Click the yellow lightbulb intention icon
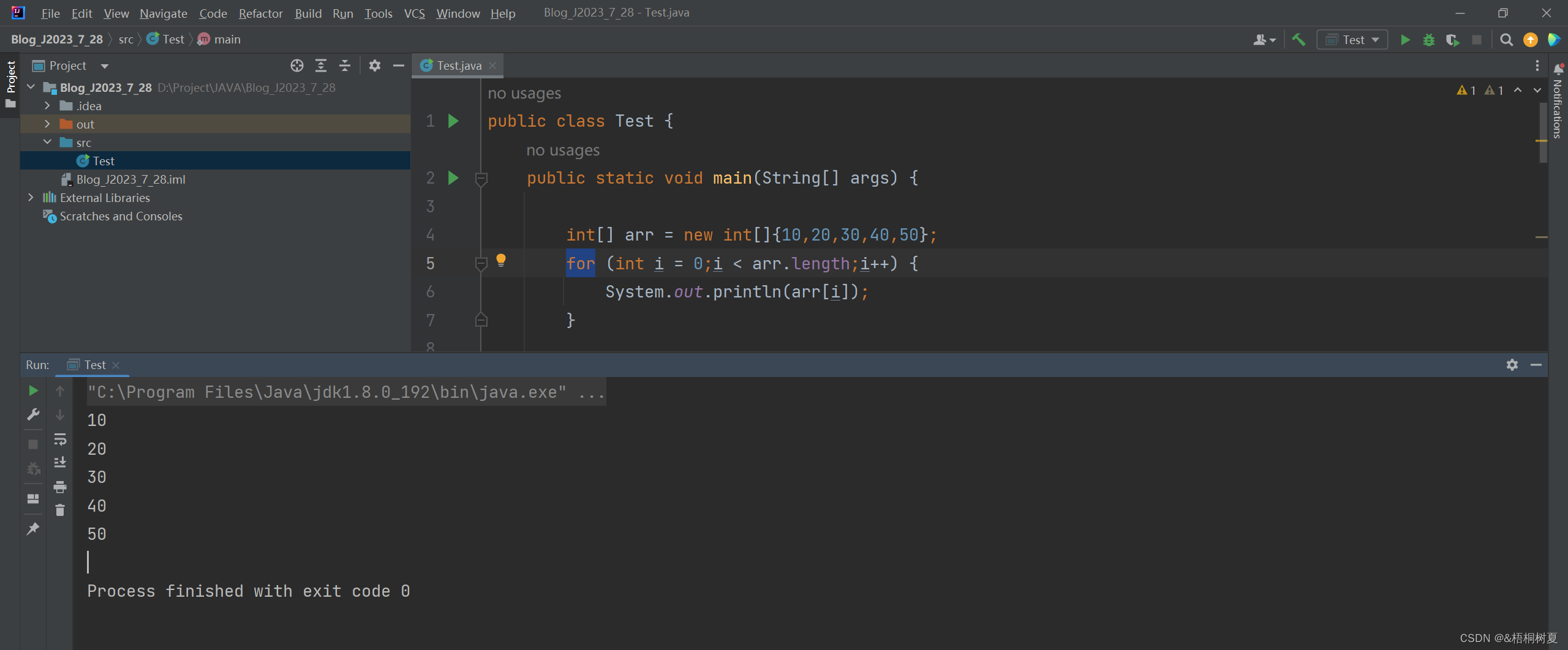 (501, 260)
